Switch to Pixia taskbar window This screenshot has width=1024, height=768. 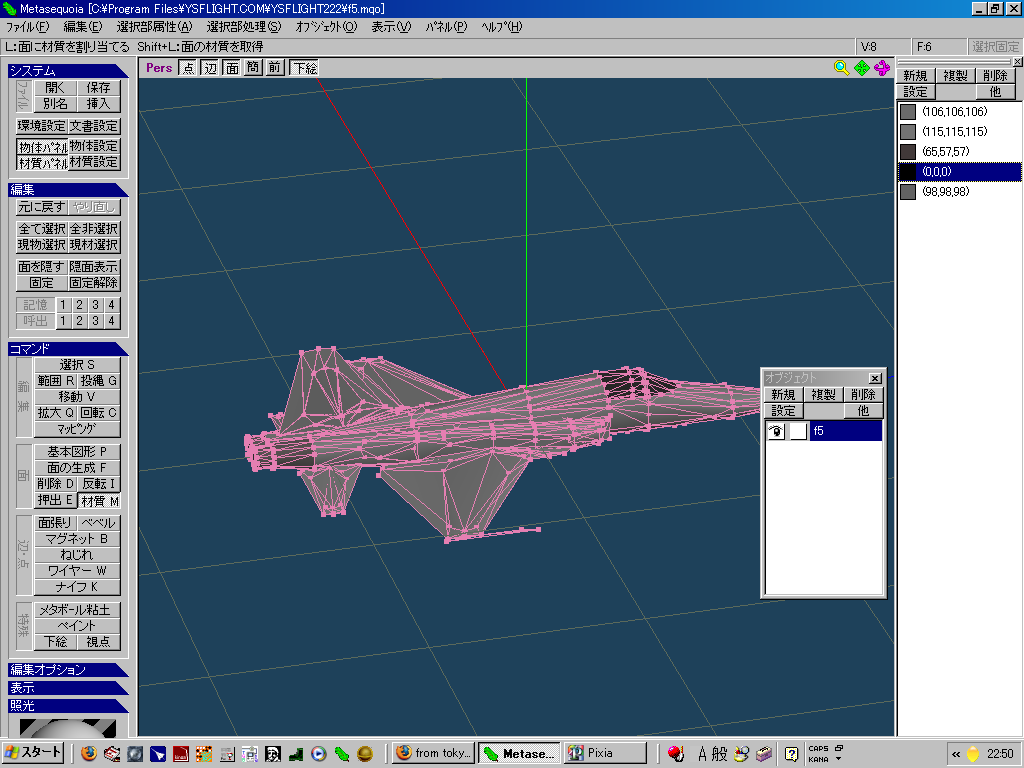point(605,753)
